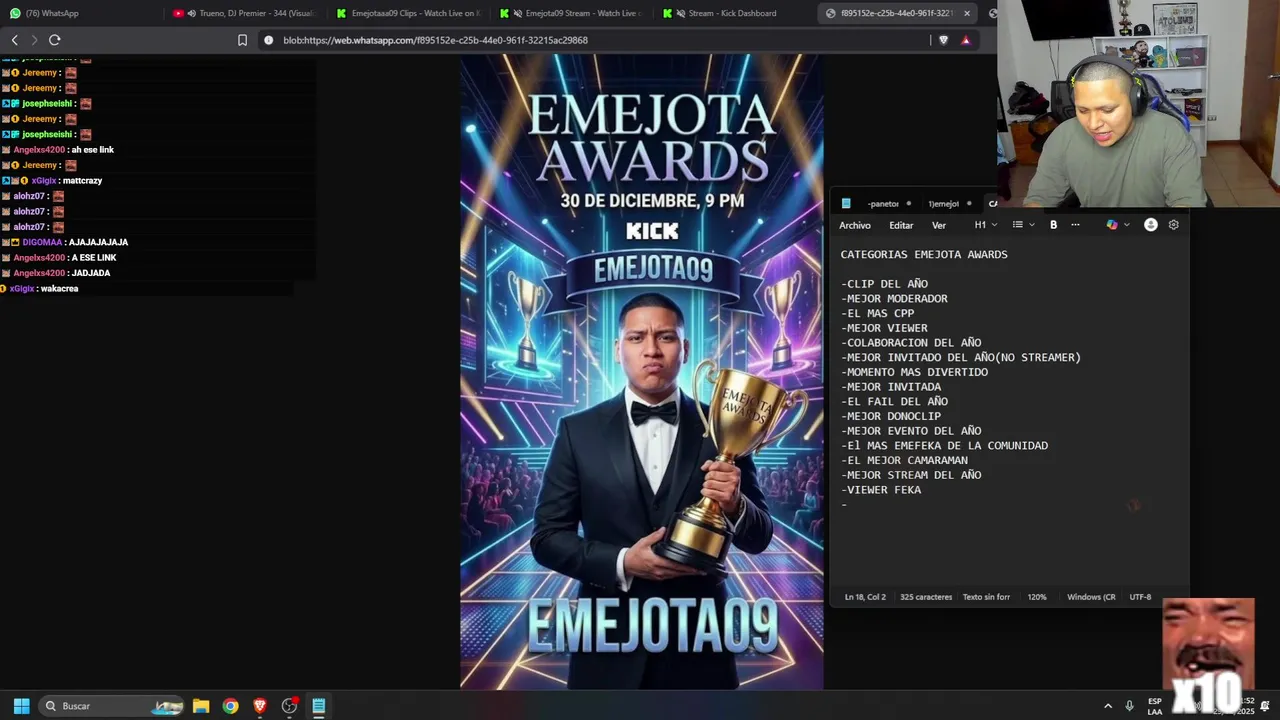Click the taskbar Buscar search box
The width and height of the screenshot is (1280, 720).
pos(113,706)
